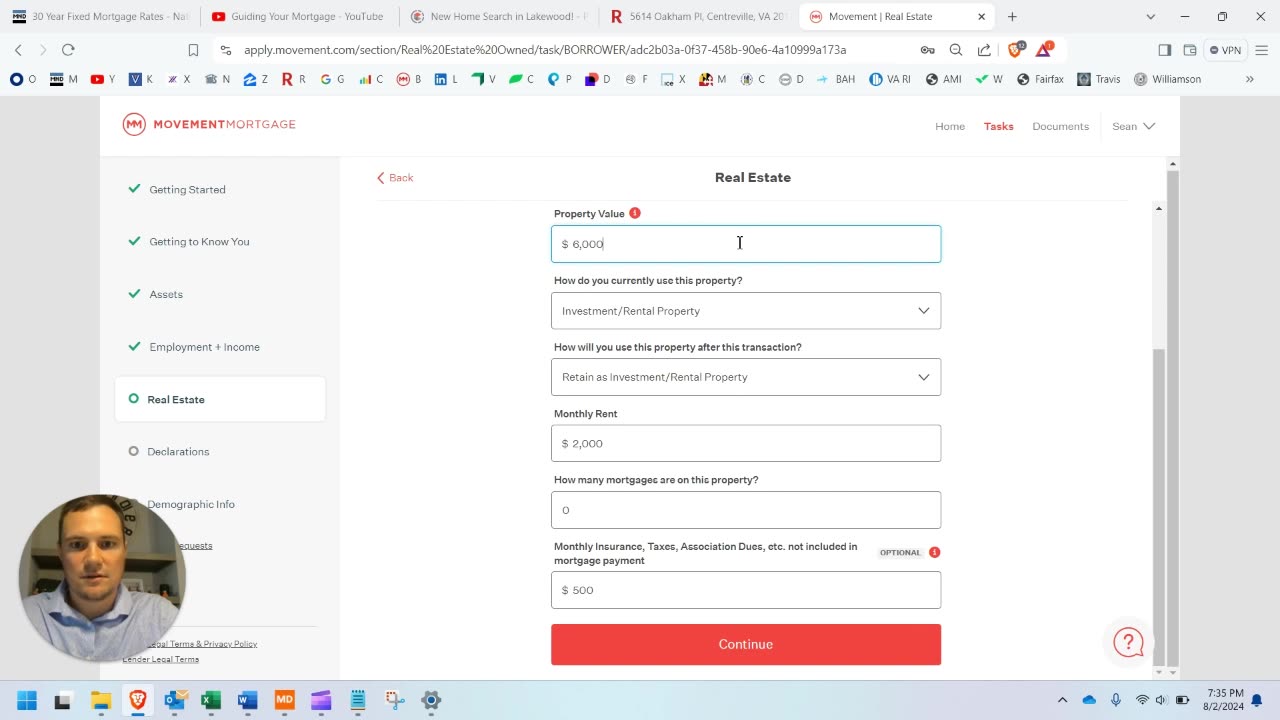1280x720 pixels.
Task: Open Settings gear from the taskbar
Action: coord(431,700)
